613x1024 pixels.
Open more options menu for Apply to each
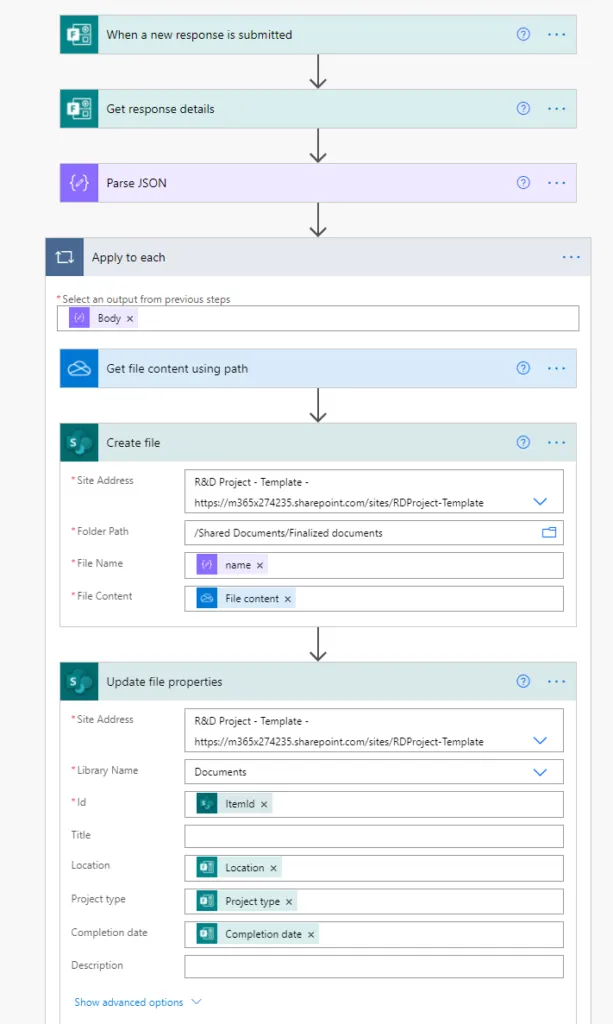571,257
